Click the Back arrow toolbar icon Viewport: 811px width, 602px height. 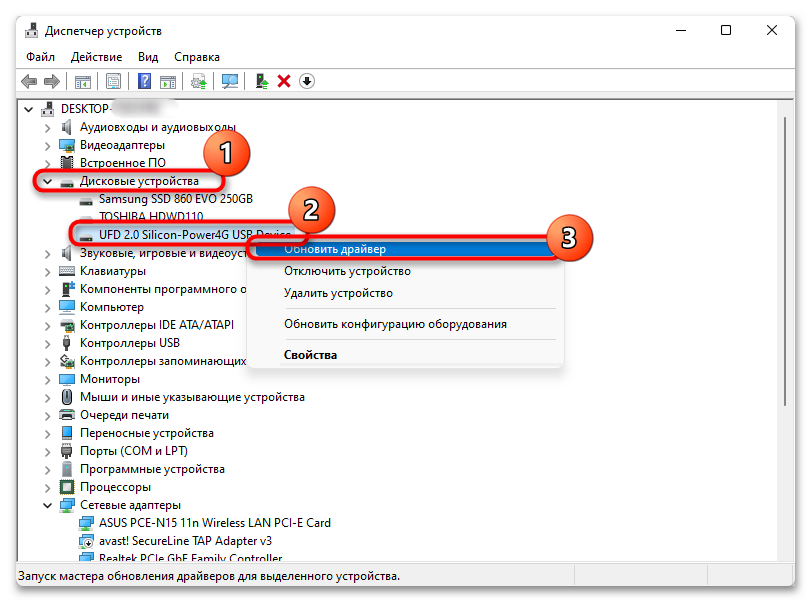tap(28, 81)
